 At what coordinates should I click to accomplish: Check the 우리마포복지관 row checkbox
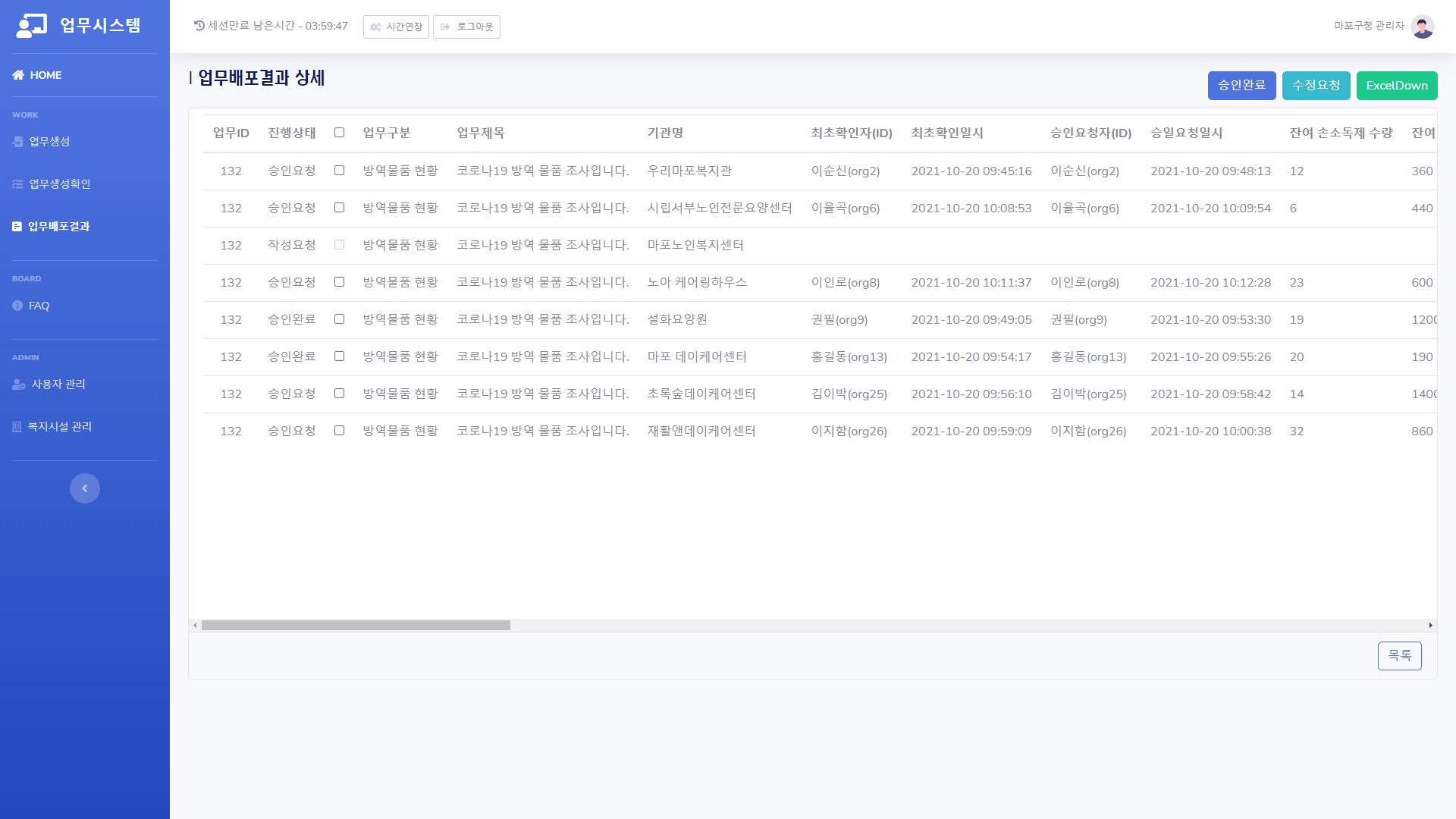(340, 171)
